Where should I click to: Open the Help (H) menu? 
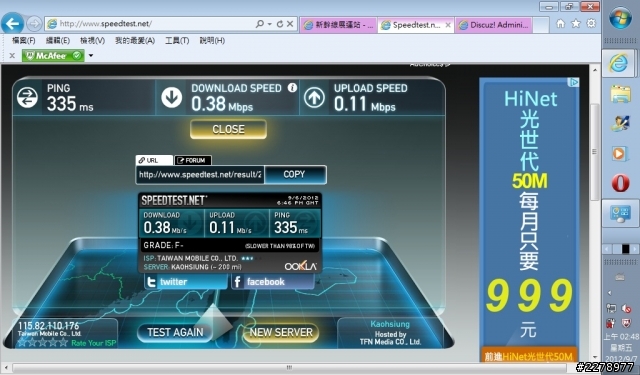212,40
